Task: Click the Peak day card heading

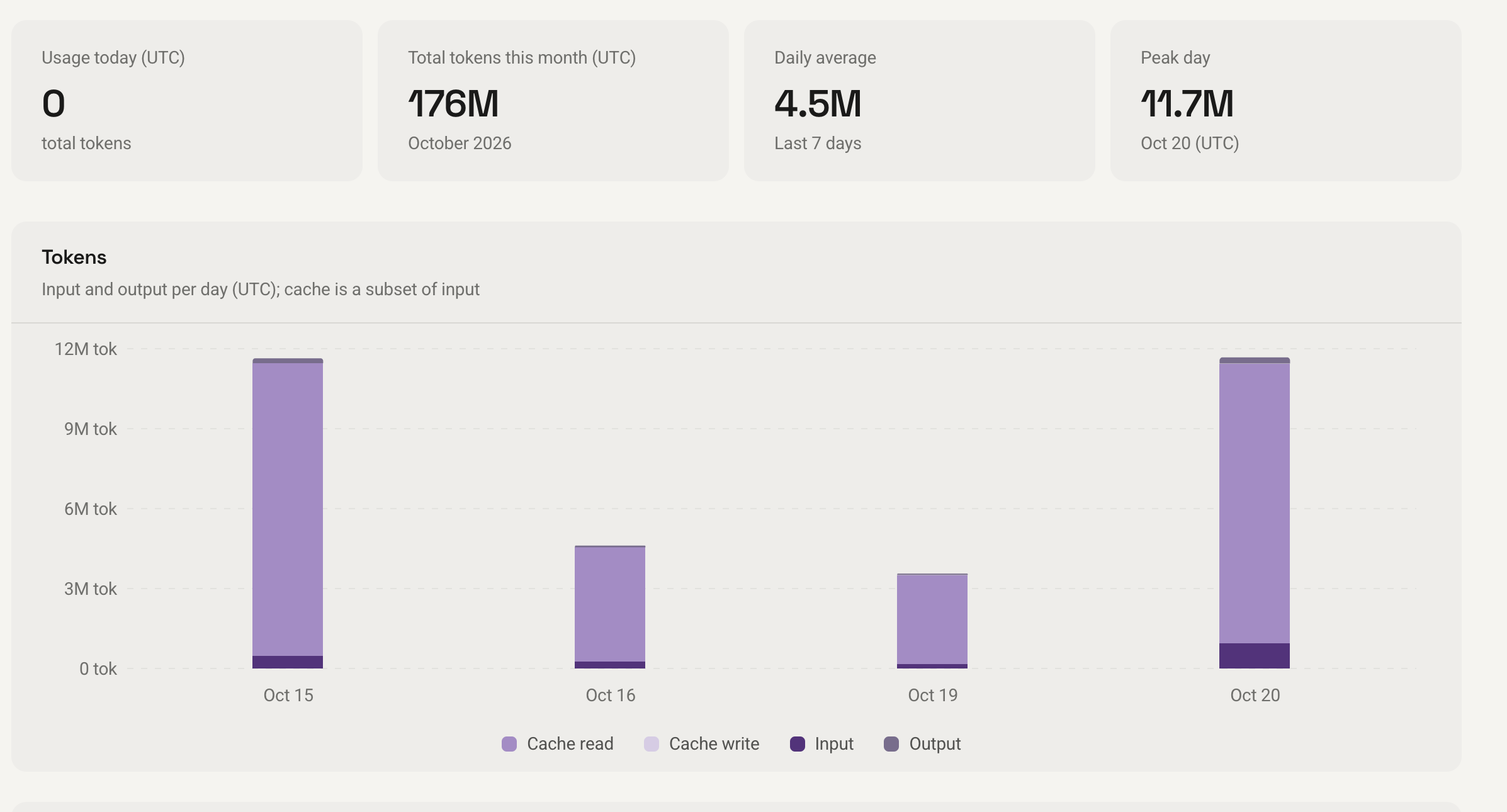Action: click(x=1175, y=57)
